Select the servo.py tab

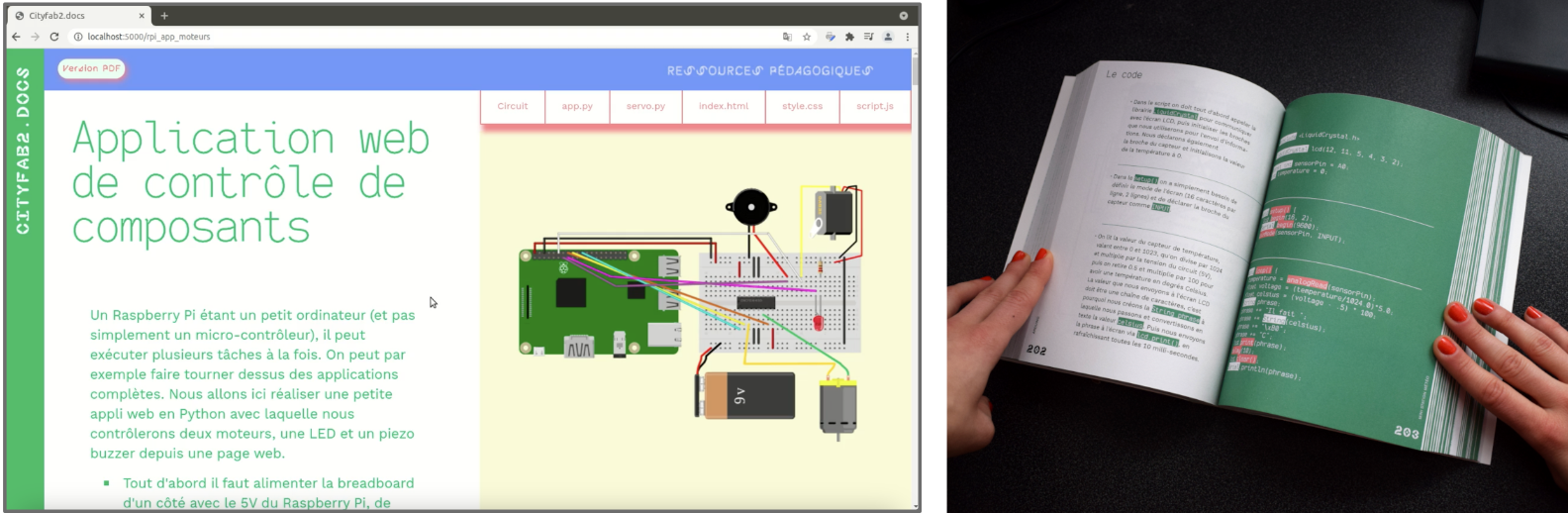point(645,106)
